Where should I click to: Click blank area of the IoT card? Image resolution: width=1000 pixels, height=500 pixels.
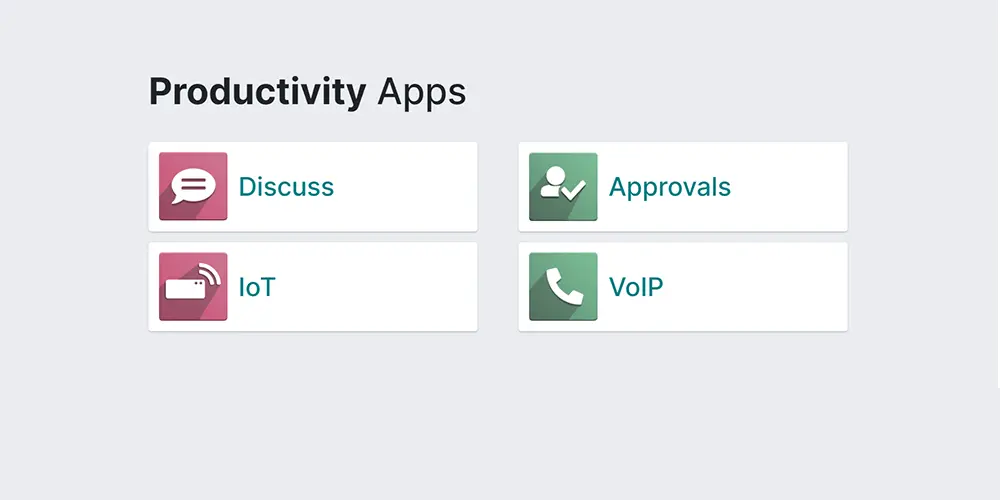380,288
